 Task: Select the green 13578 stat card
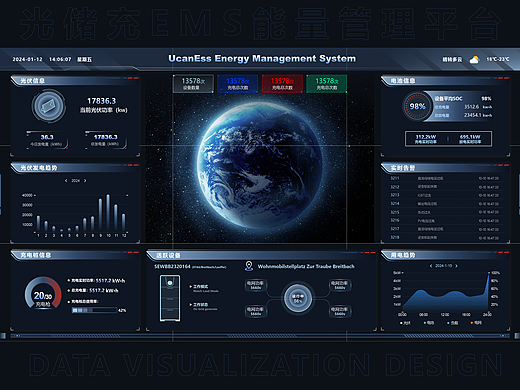pyautogui.click(x=326, y=84)
